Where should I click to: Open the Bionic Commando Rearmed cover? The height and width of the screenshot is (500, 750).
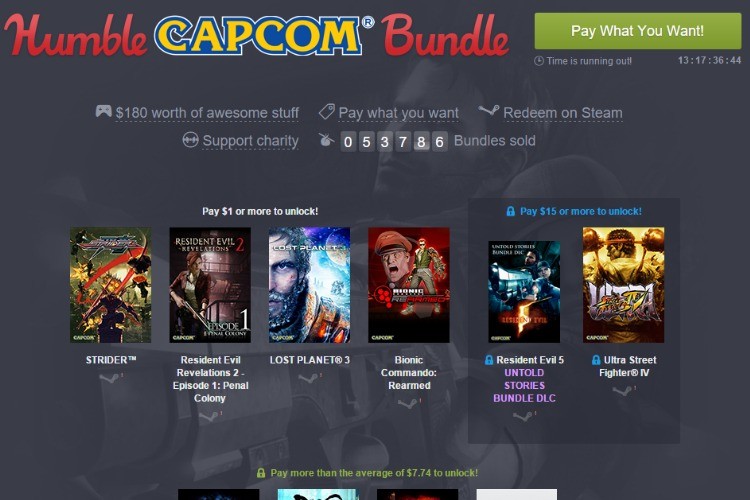click(409, 285)
